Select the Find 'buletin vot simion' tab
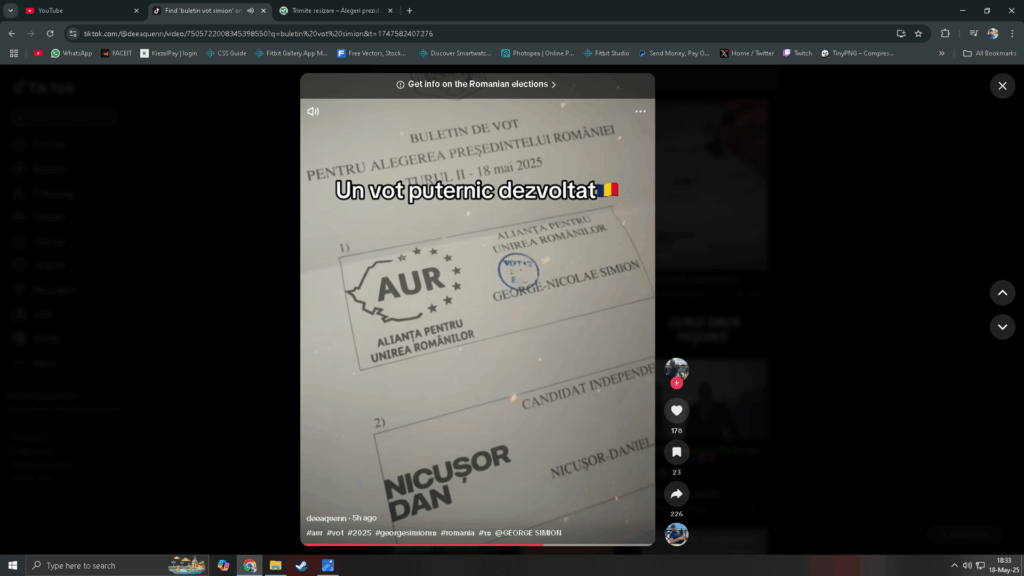1024x576 pixels. point(202,10)
